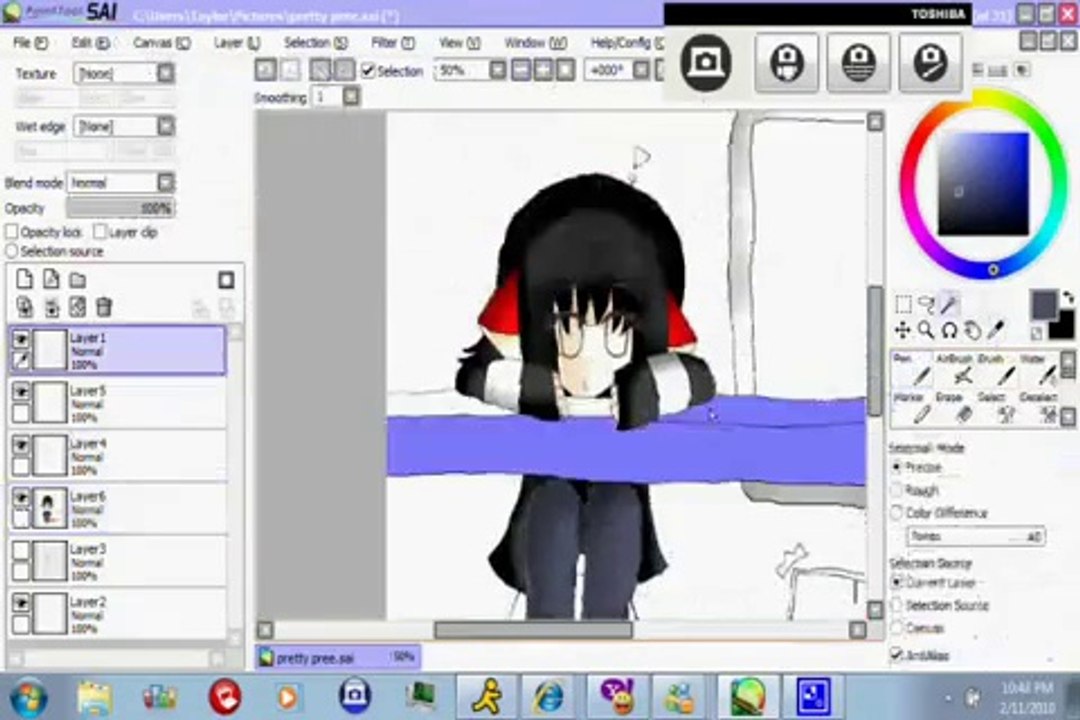Choose the Marker tool
This screenshot has height=720, width=1080.
[912, 409]
